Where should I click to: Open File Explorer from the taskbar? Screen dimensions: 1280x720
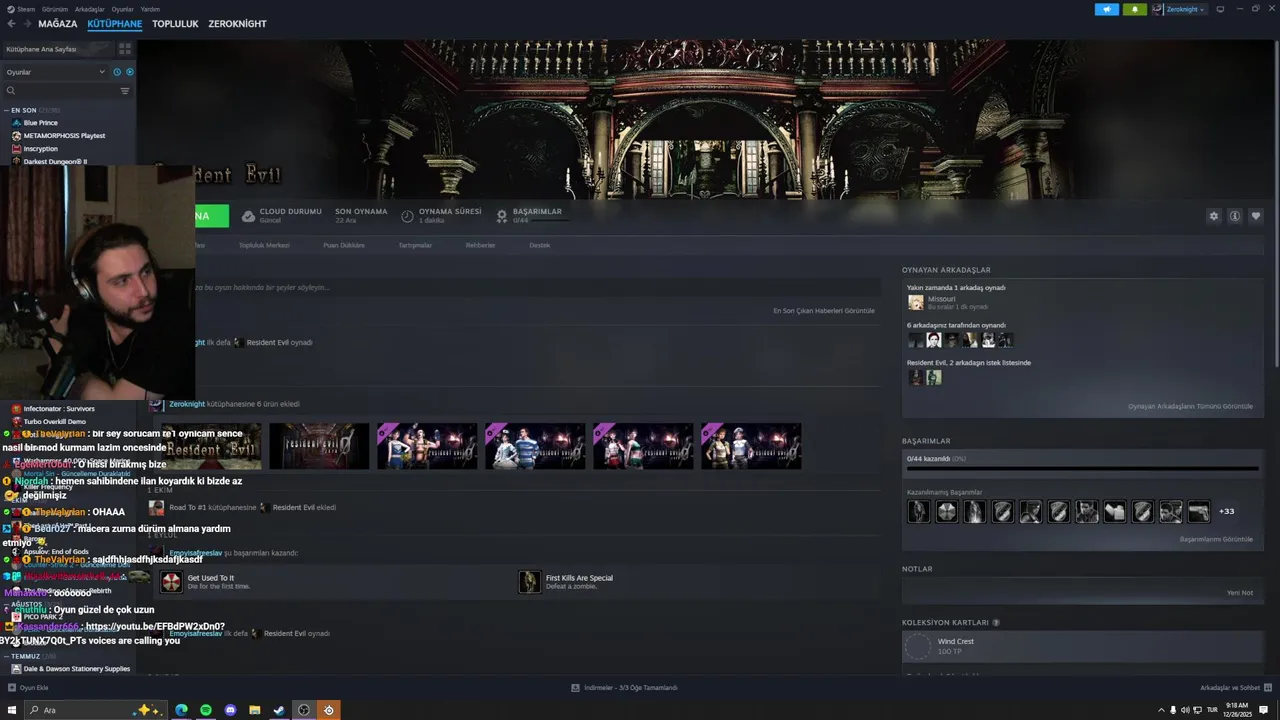tap(255, 710)
